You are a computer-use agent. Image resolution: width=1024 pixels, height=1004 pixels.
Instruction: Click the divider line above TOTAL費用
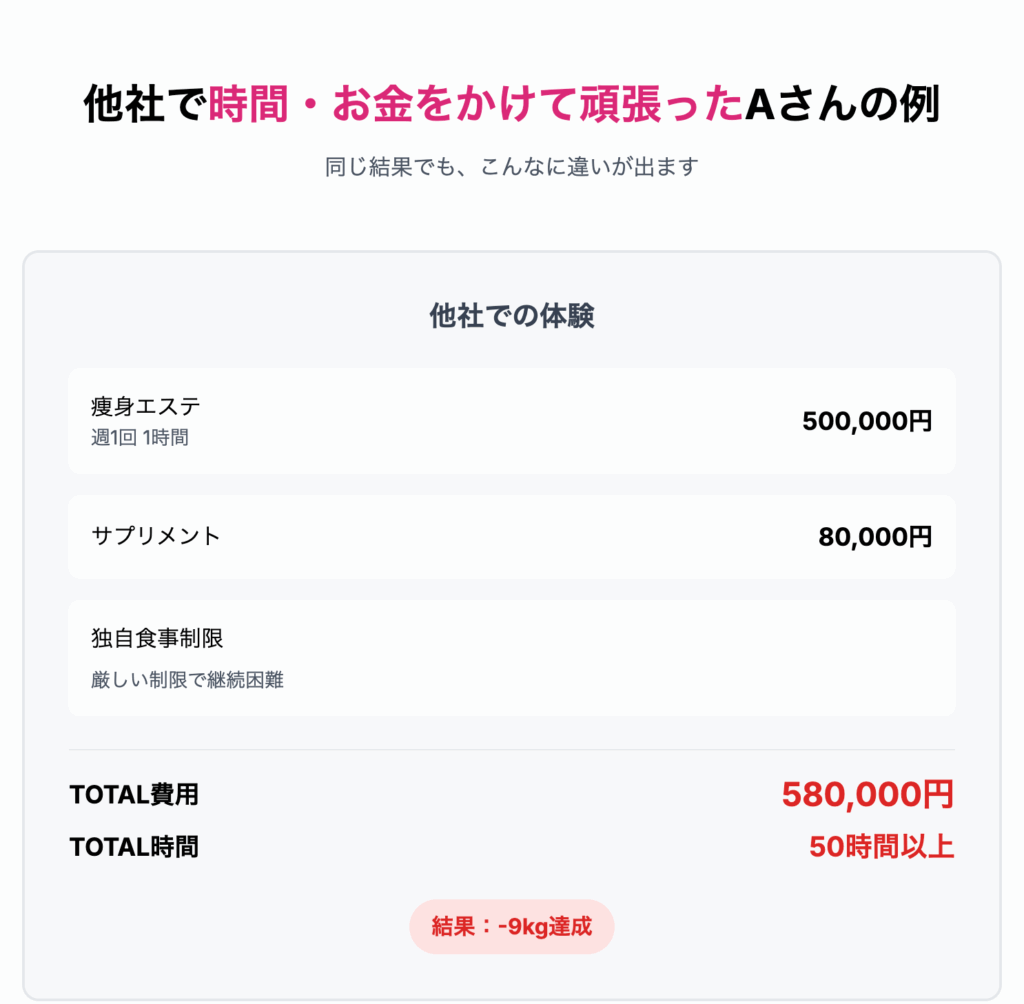(x=512, y=750)
